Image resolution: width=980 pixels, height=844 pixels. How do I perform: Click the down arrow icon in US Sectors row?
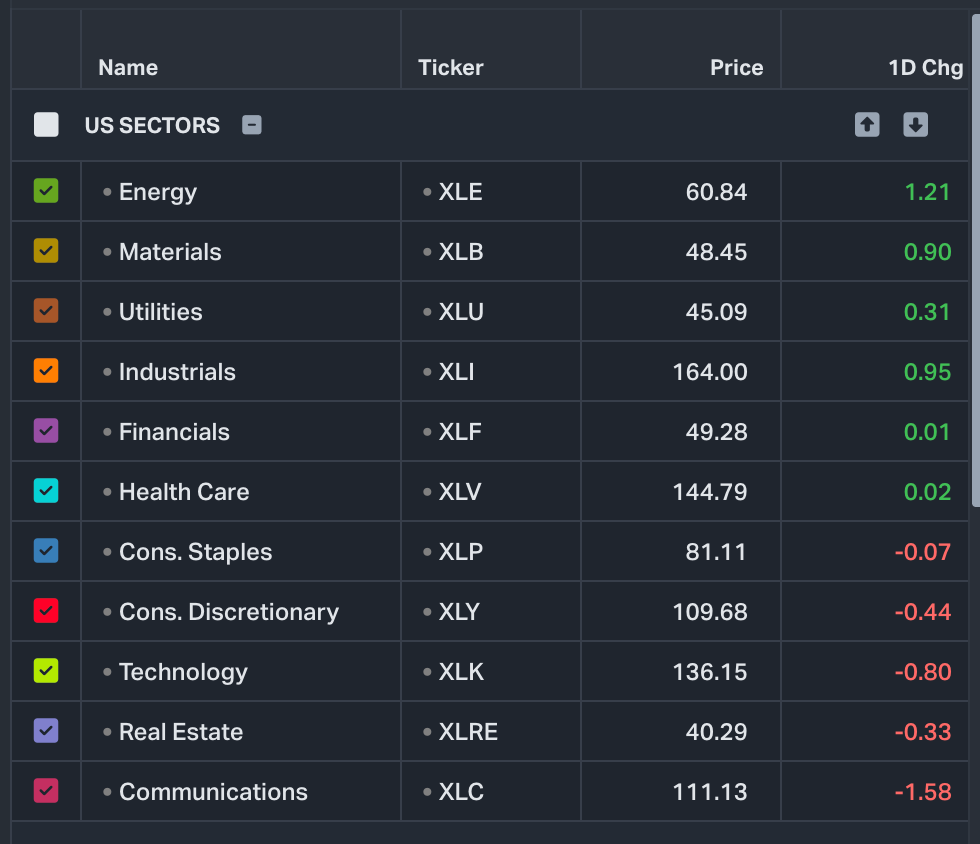click(916, 125)
